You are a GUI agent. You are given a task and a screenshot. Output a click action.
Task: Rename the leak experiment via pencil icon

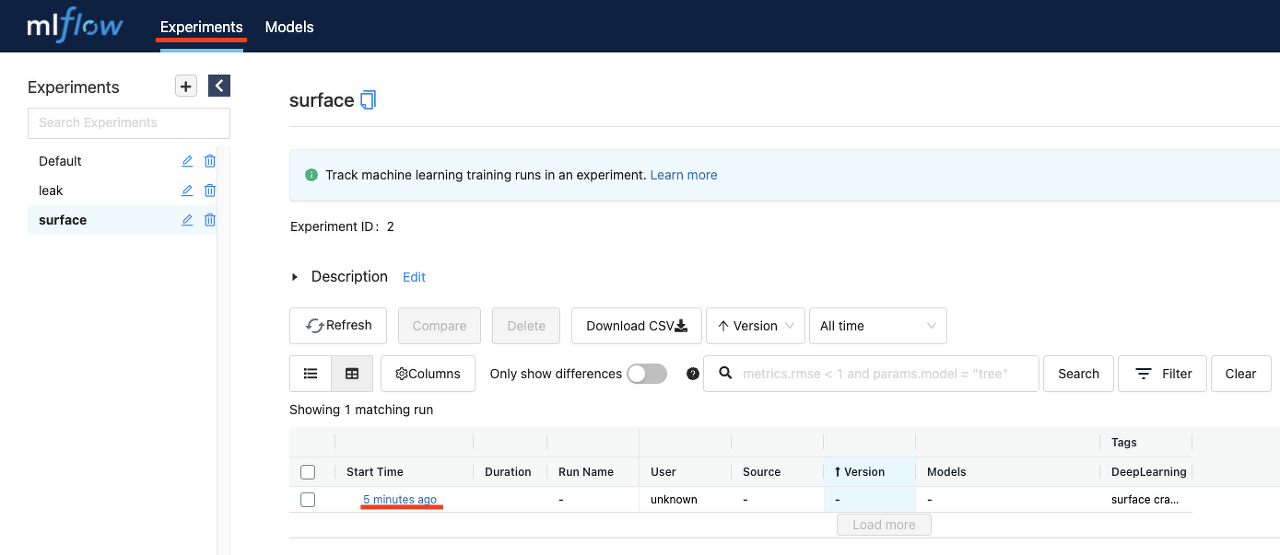point(187,190)
